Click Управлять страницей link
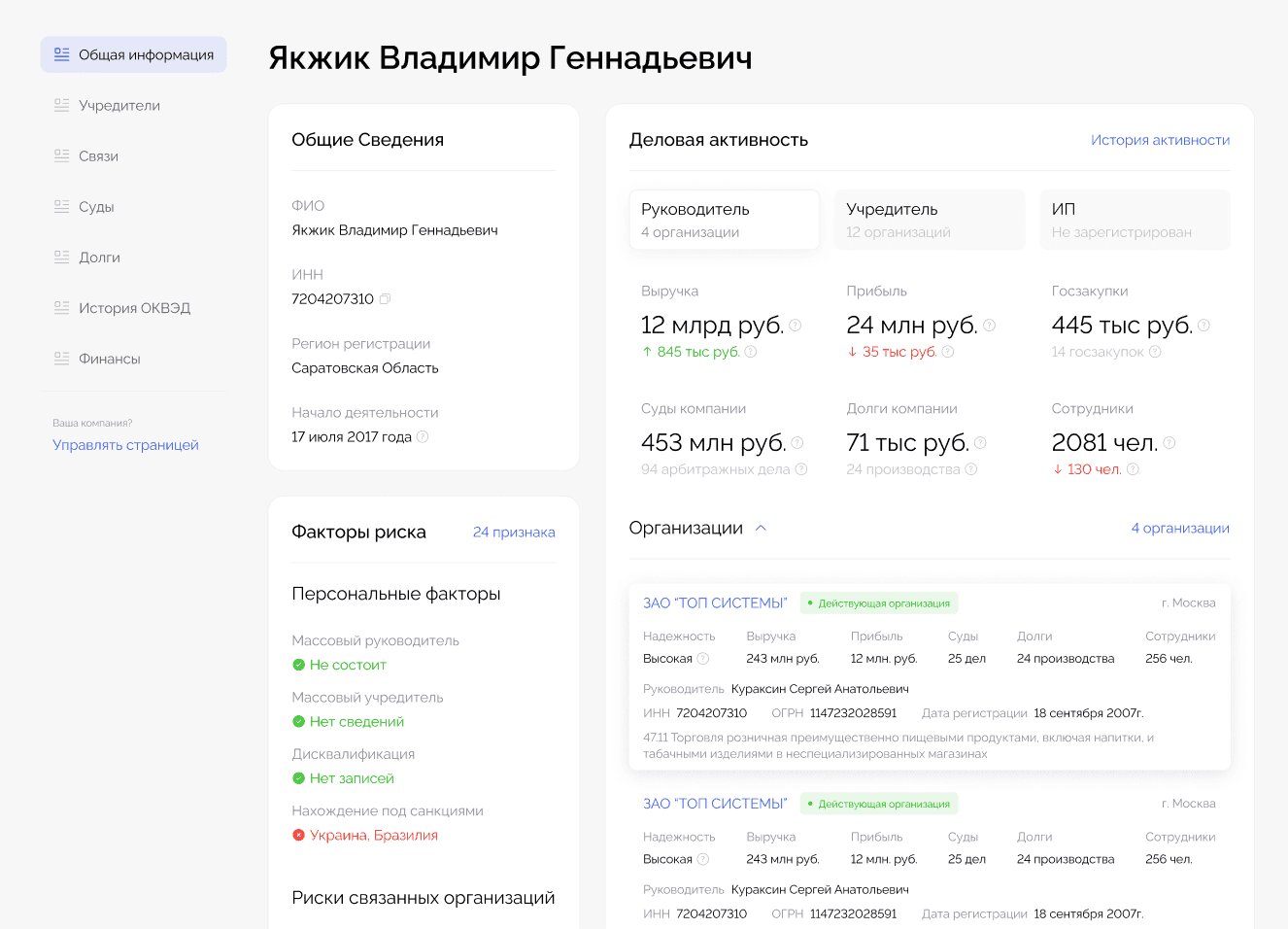1288x929 pixels. click(126, 445)
